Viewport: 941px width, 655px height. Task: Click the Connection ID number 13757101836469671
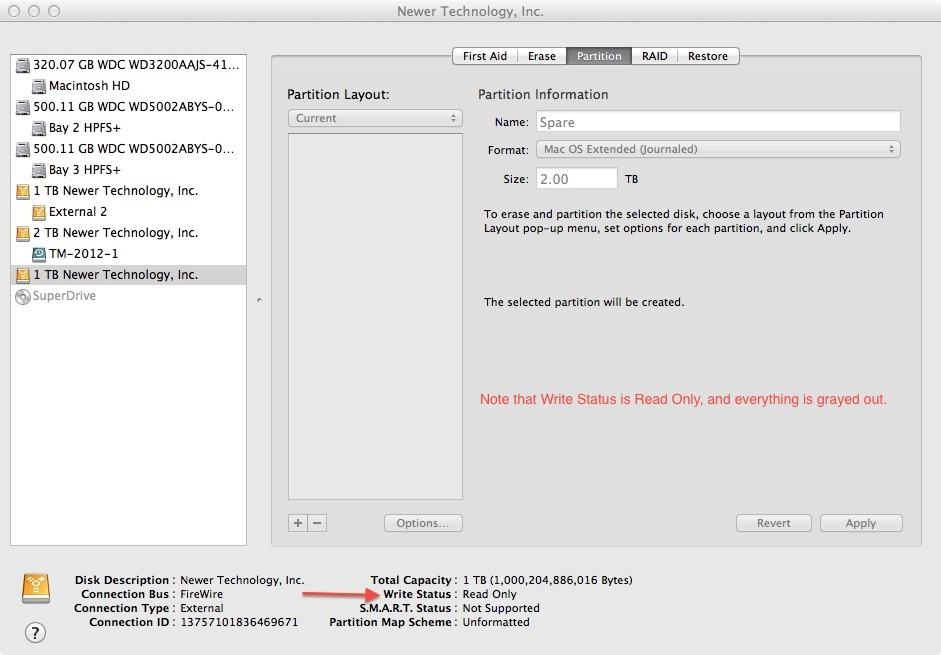pyautogui.click(x=239, y=622)
